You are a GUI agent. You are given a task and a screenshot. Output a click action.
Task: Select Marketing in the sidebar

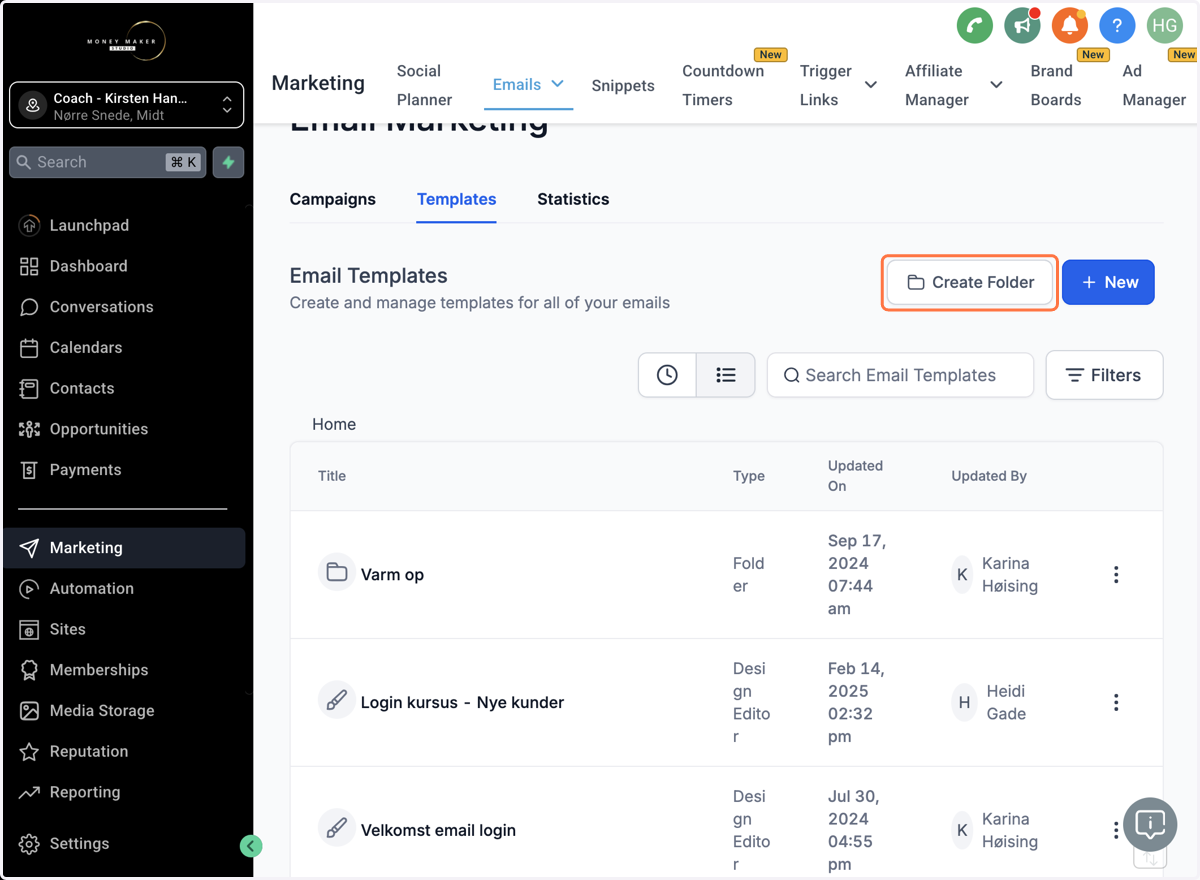[126, 548]
